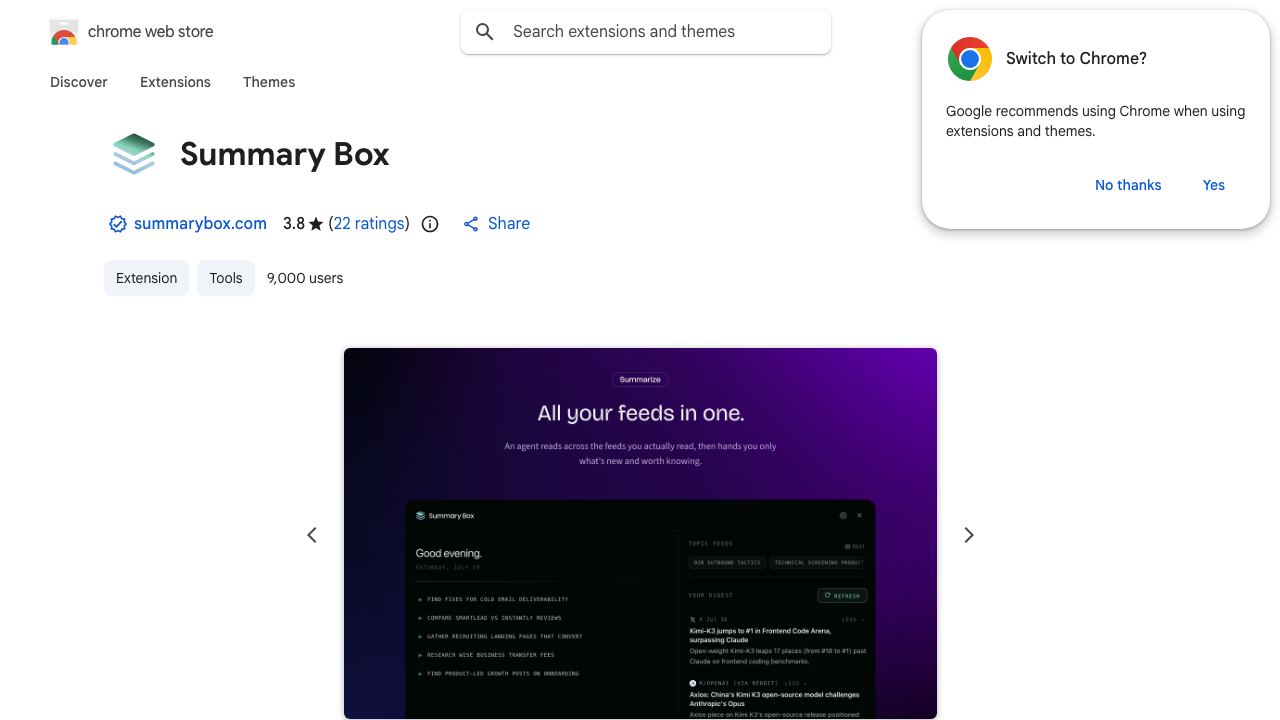Visit the summarybox.com link
The width and height of the screenshot is (1280, 720).
coord(200,224)
